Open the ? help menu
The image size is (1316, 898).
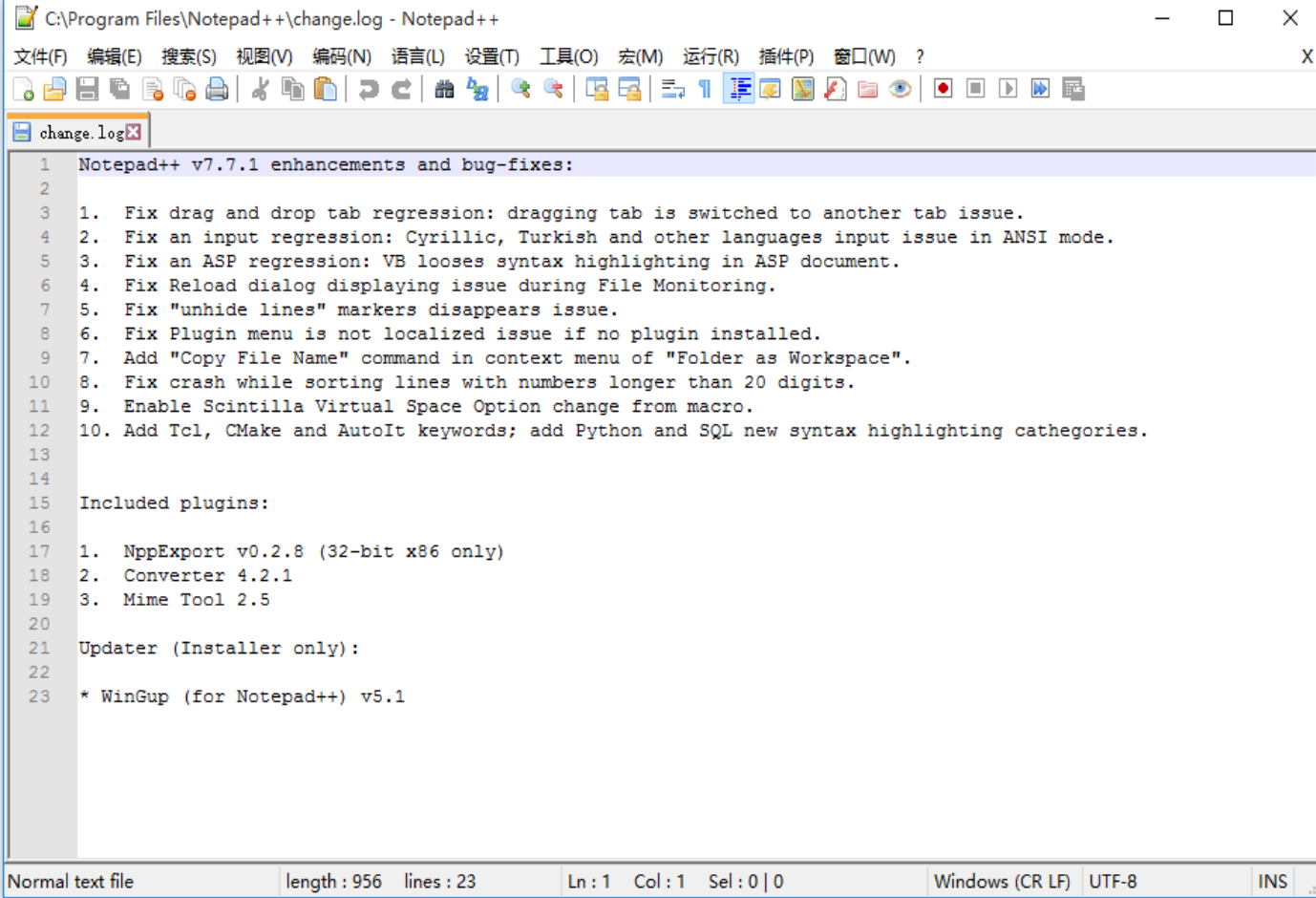coord(920,57)
